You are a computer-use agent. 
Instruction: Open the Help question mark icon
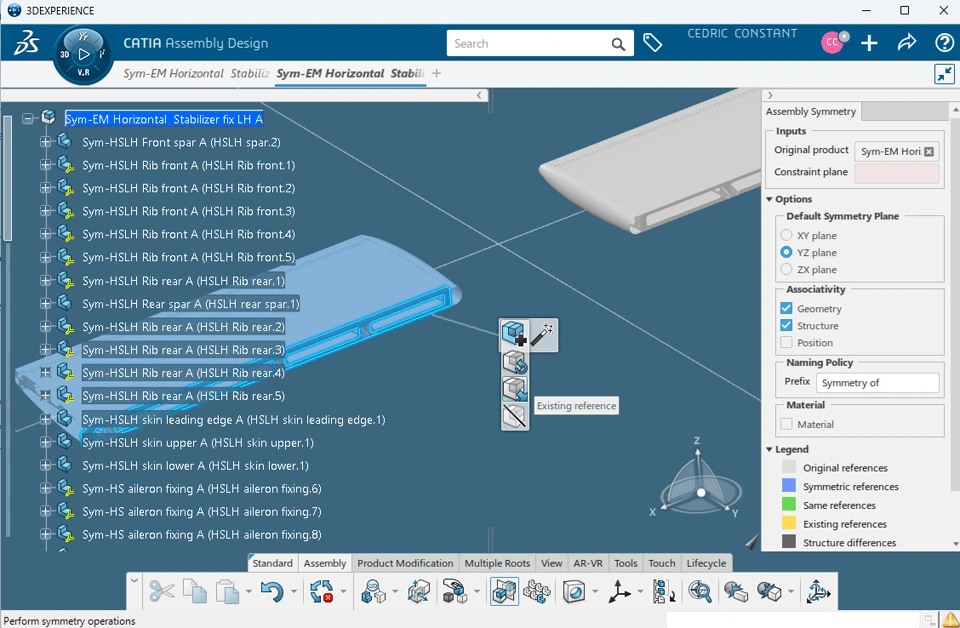944,43
